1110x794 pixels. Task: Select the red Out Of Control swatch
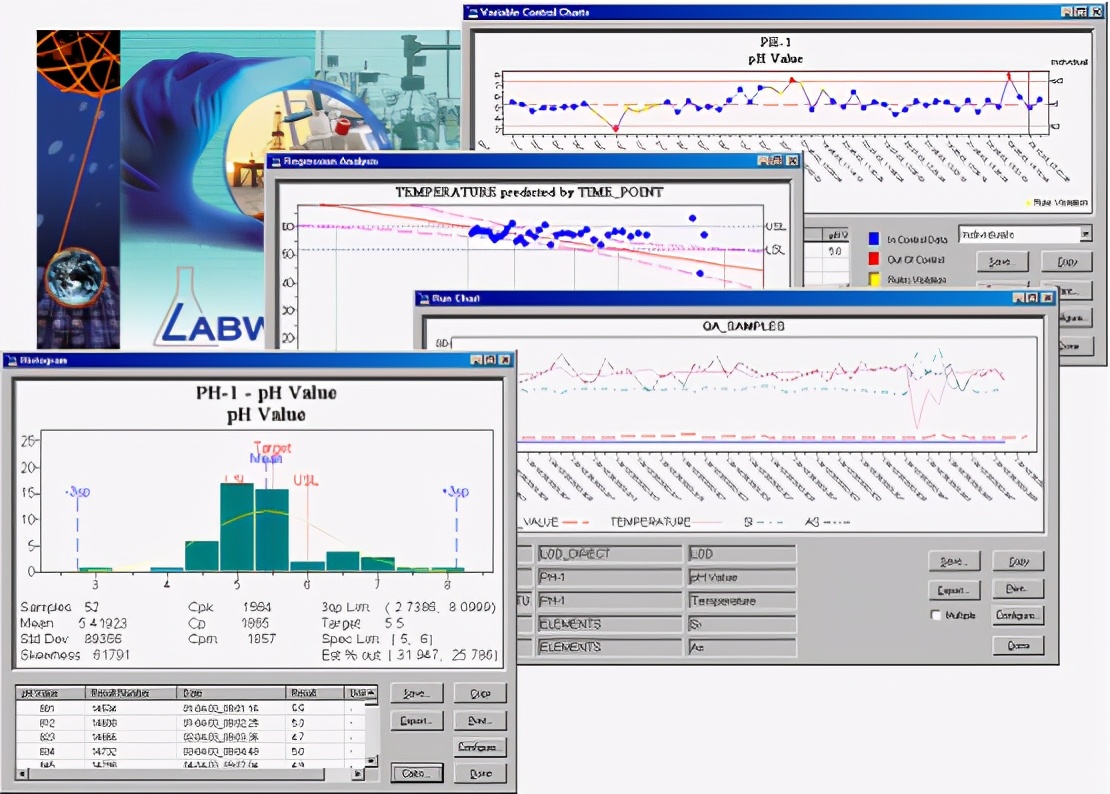pyautogui.click(x=874, y=260)
